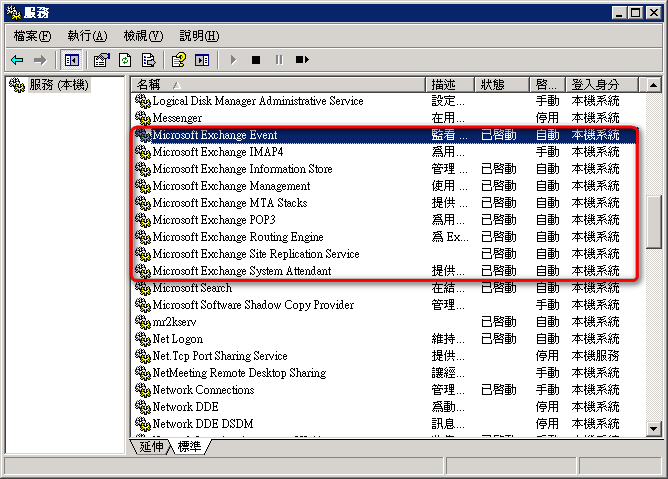This screenshot has height=479, width=668.
Task: Click gear icon beside Microsoft Exchange IMAP4
Action: pyautogui.click(x=143, y=152)
